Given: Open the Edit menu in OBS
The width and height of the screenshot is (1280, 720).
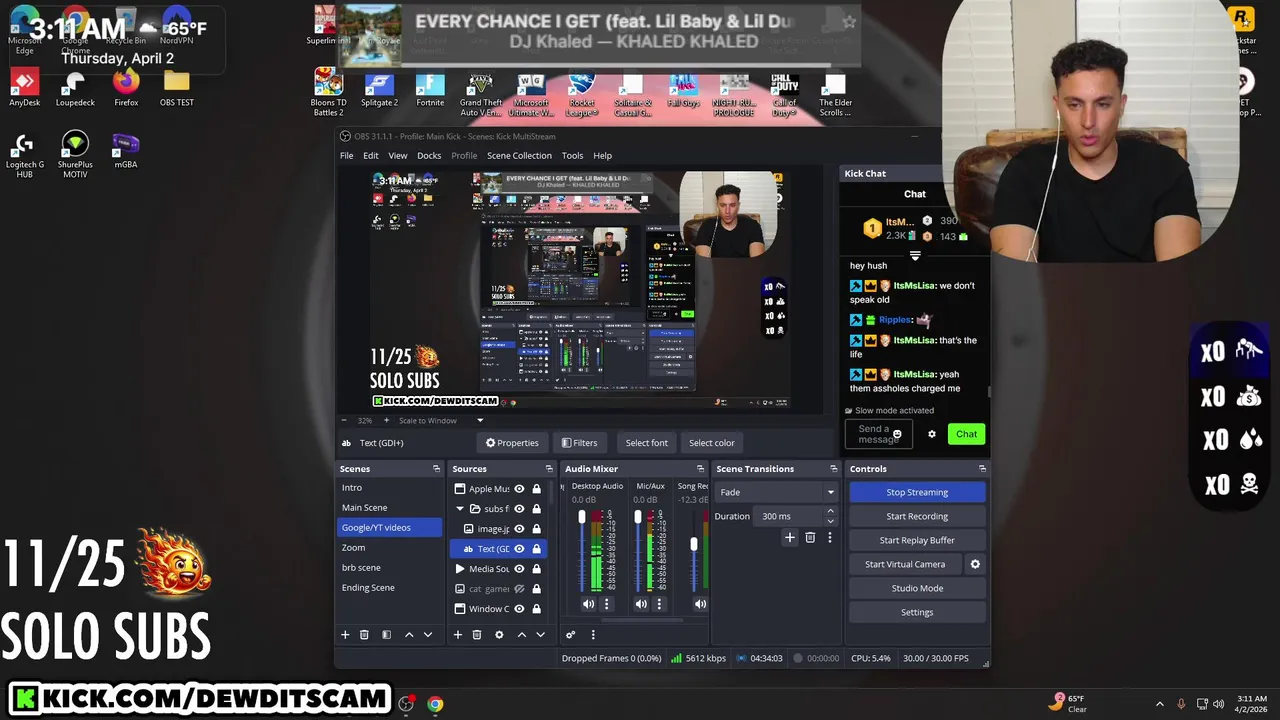Looking at the screenshot, I should coord(370,156).
